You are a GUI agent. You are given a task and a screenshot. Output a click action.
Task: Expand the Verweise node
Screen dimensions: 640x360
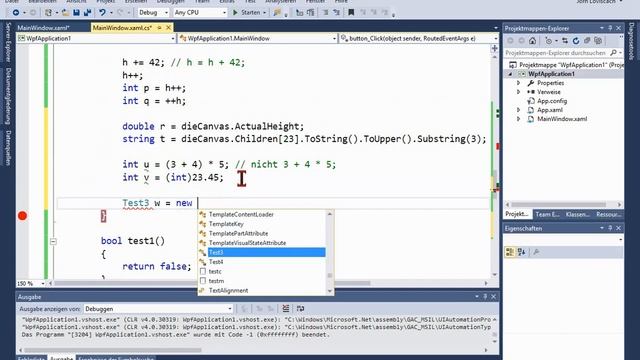(x=518, y=92)
